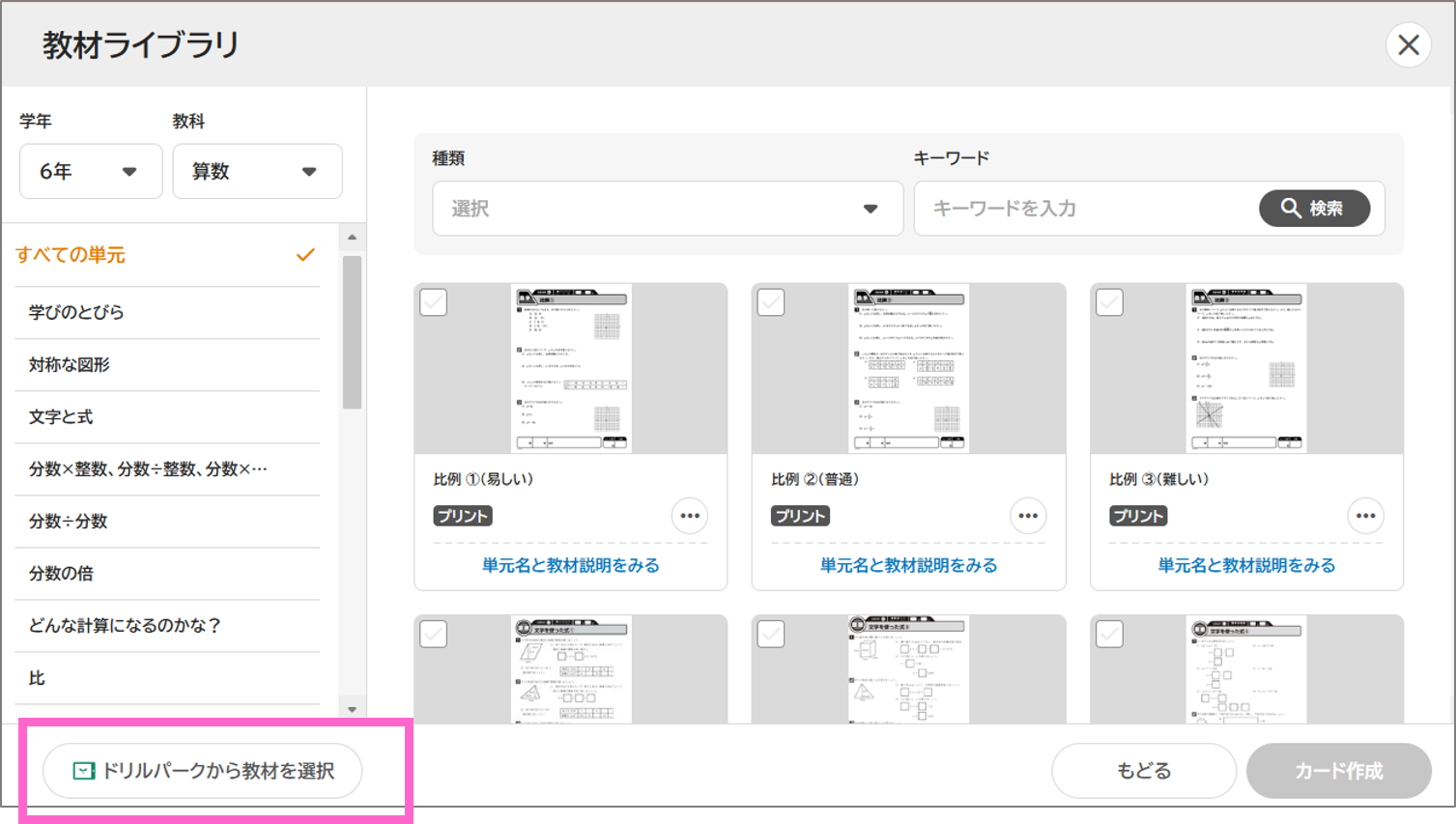
Task: Check the 比例 ①(易しい) card checkbox
Action: tap(434, 302)
